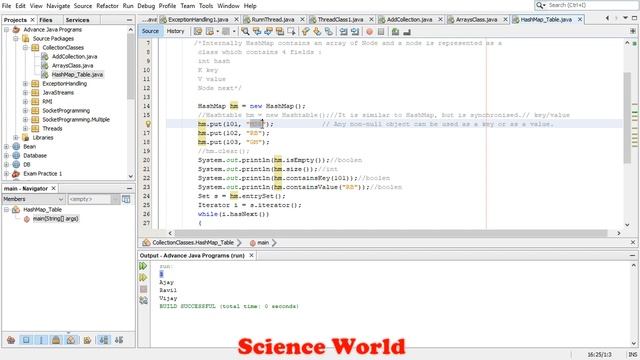The width and height of the screenshot is (640, 360).
Task: Toggle Bookmark on current line
Action: click(x=329, y=31)
